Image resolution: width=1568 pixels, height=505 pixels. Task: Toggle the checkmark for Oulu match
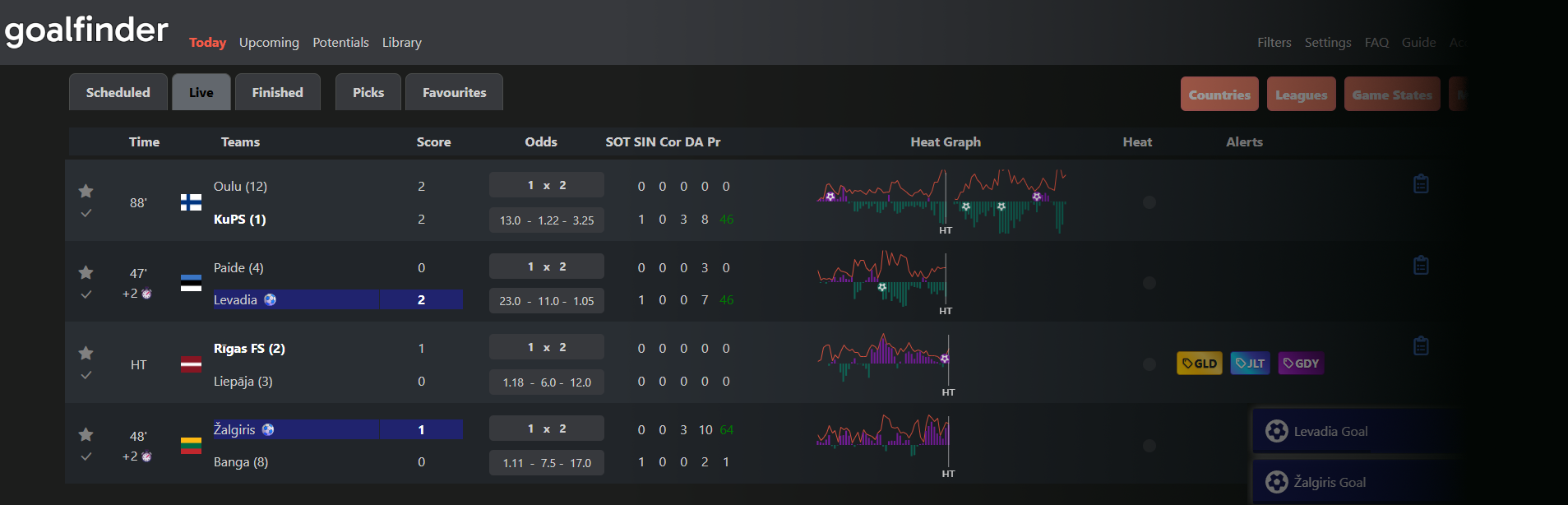[x=86, y=213]
